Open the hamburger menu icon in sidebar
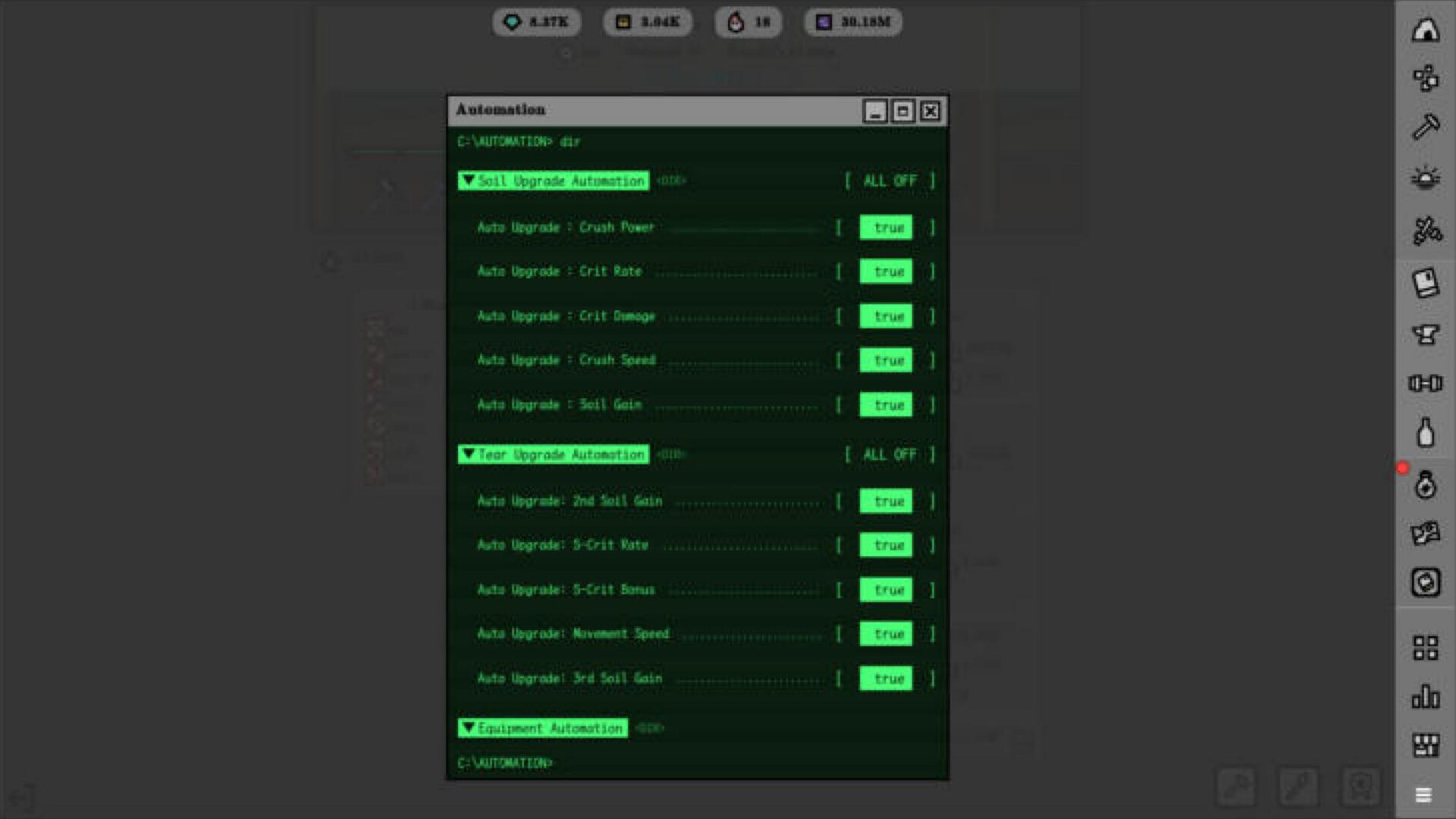Screen dimensions: 1456x819 (x=1423, y=795)
